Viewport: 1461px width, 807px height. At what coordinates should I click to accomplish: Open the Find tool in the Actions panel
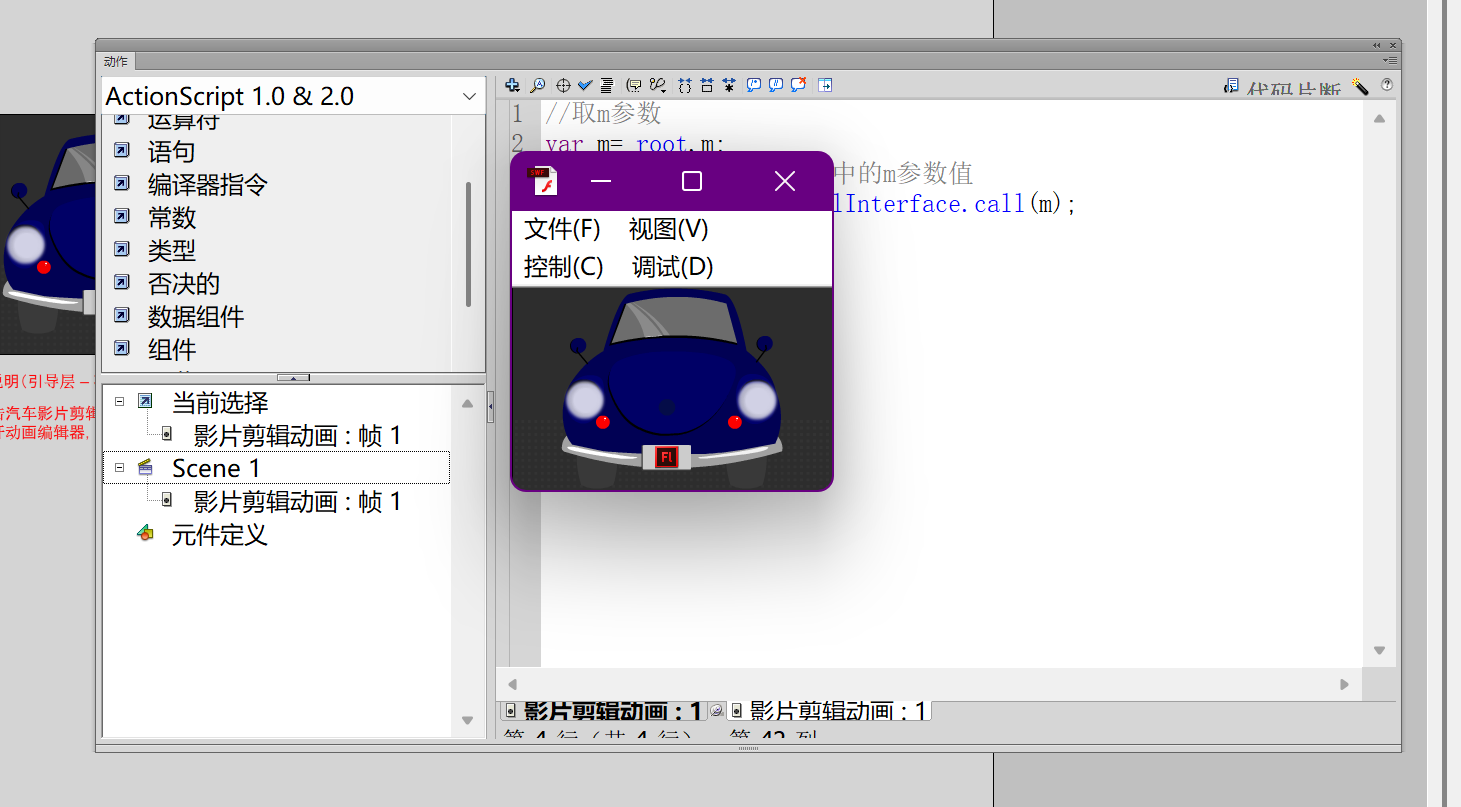coord(536,85)
